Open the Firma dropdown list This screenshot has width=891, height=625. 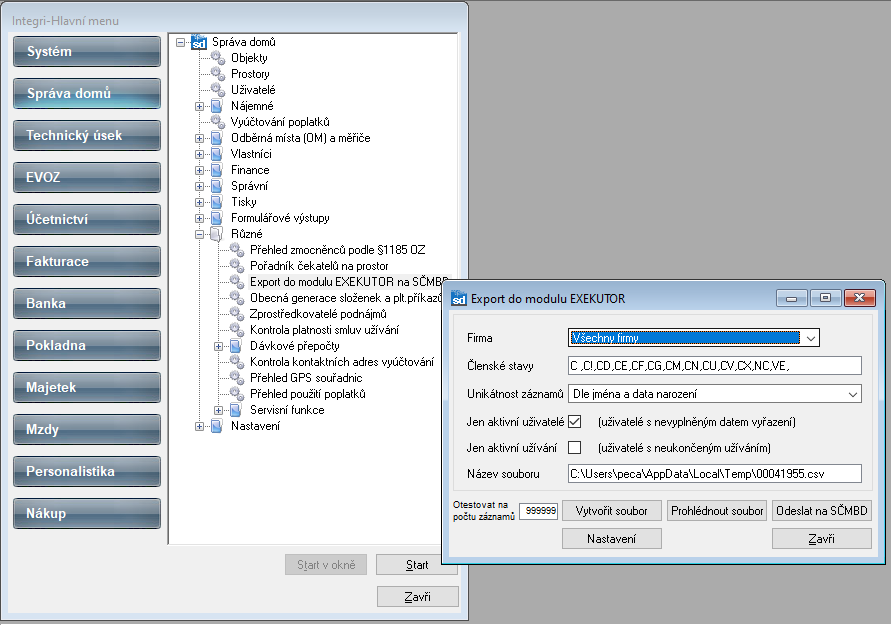click(810, 338)
